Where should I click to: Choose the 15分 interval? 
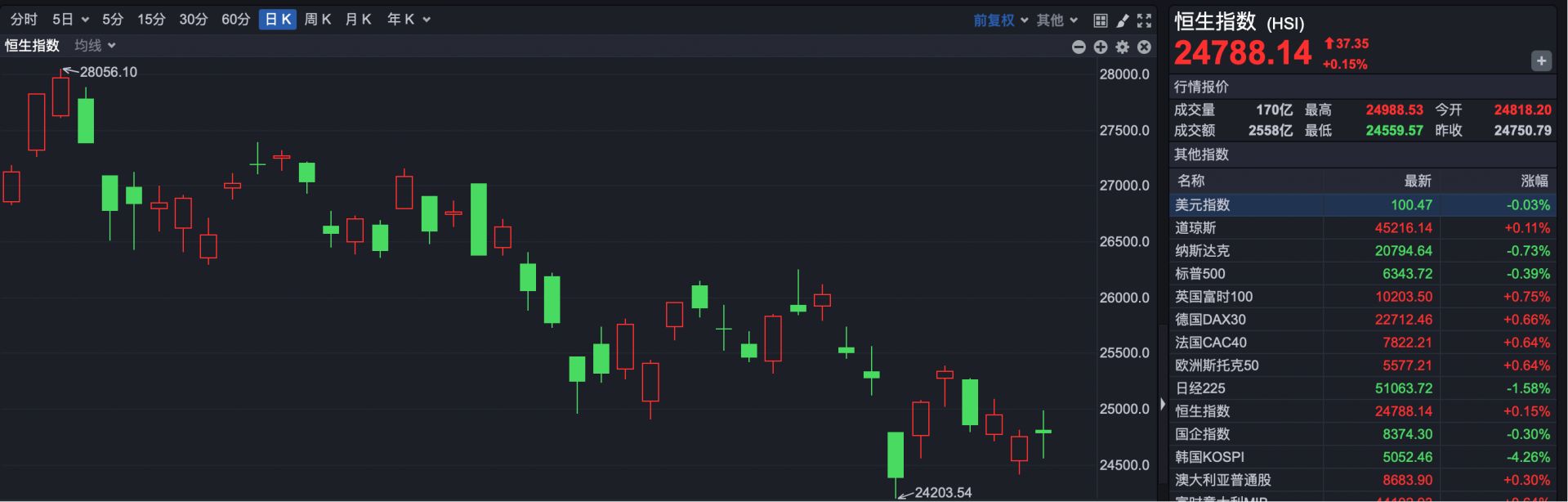tap(150, 20)
